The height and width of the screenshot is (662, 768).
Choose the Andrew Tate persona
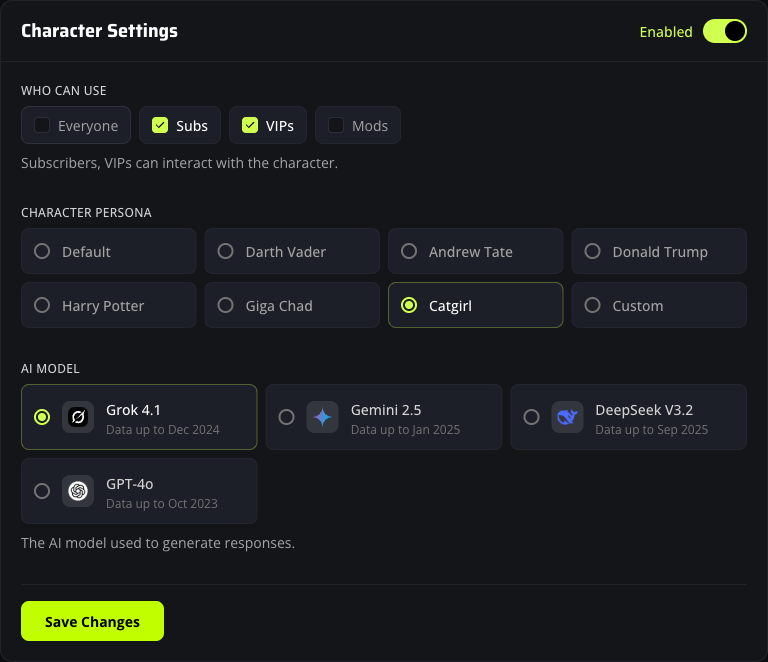pos(476,251)
